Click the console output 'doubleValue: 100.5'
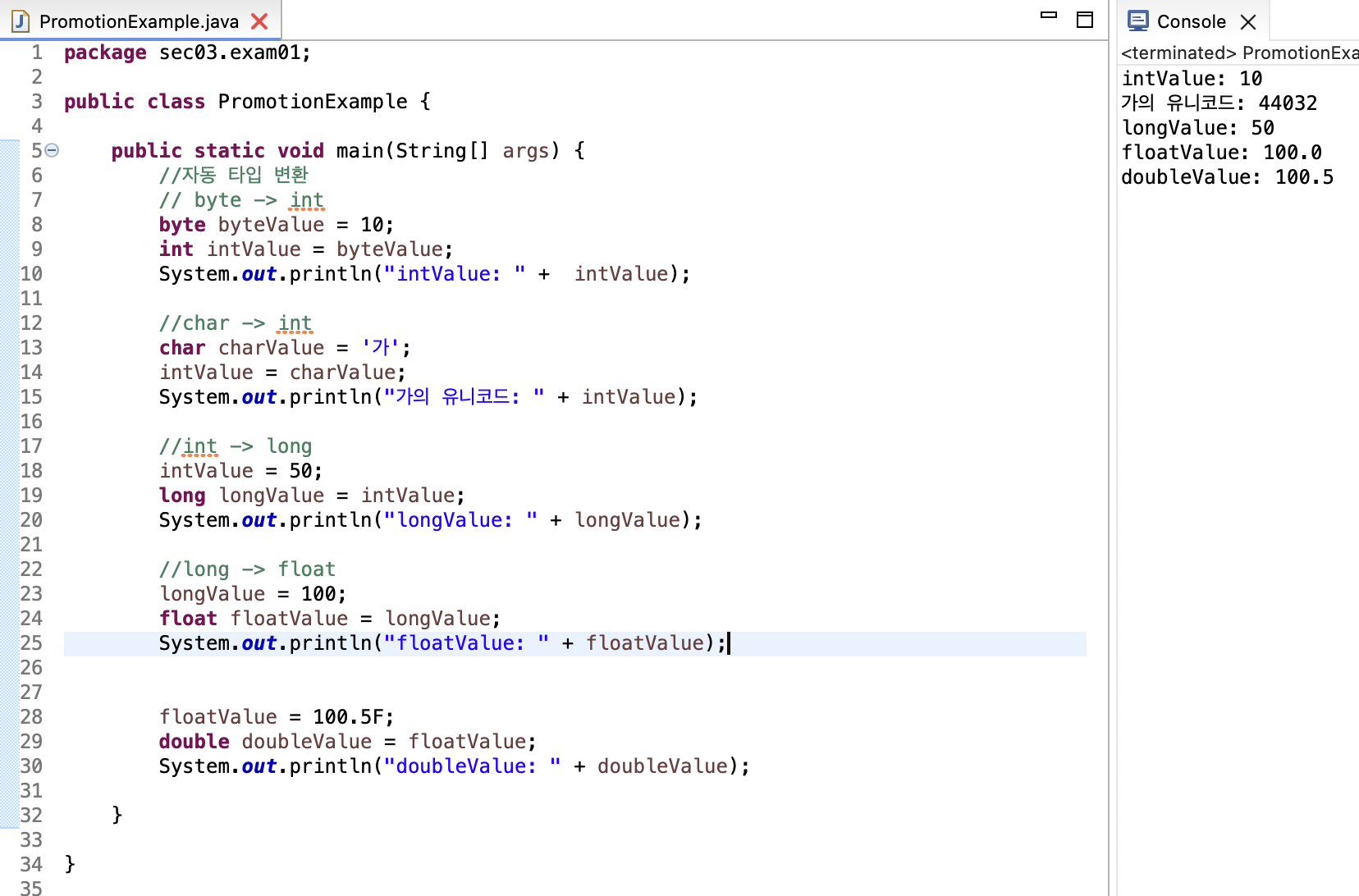 point(1227,177)
